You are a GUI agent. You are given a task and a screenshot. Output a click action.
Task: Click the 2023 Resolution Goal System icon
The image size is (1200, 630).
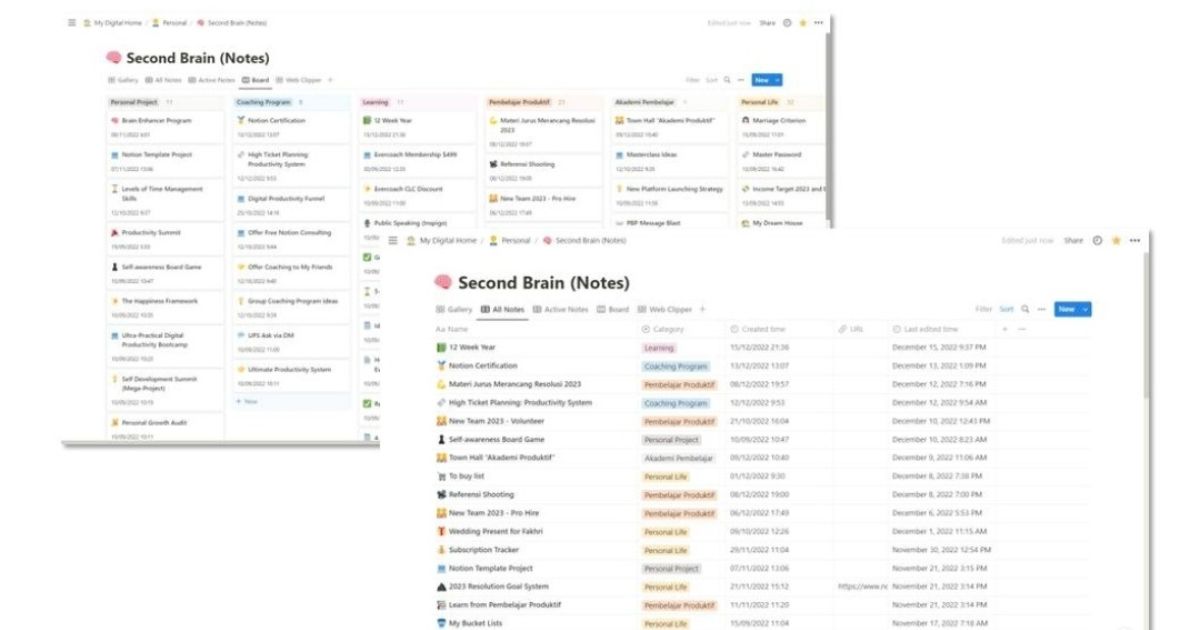pyautogui.click(x=441, y=586)
